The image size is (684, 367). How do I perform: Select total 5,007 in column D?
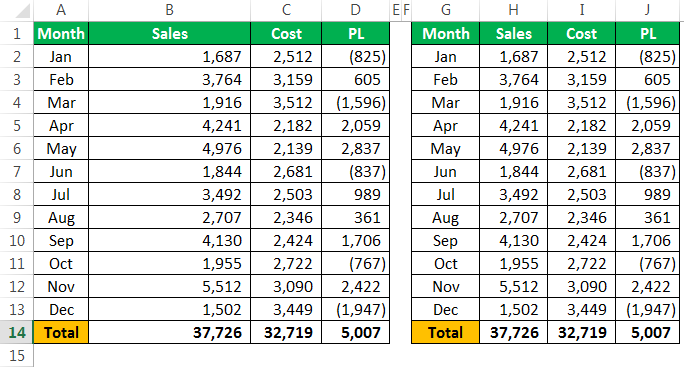tap(356, 332)
